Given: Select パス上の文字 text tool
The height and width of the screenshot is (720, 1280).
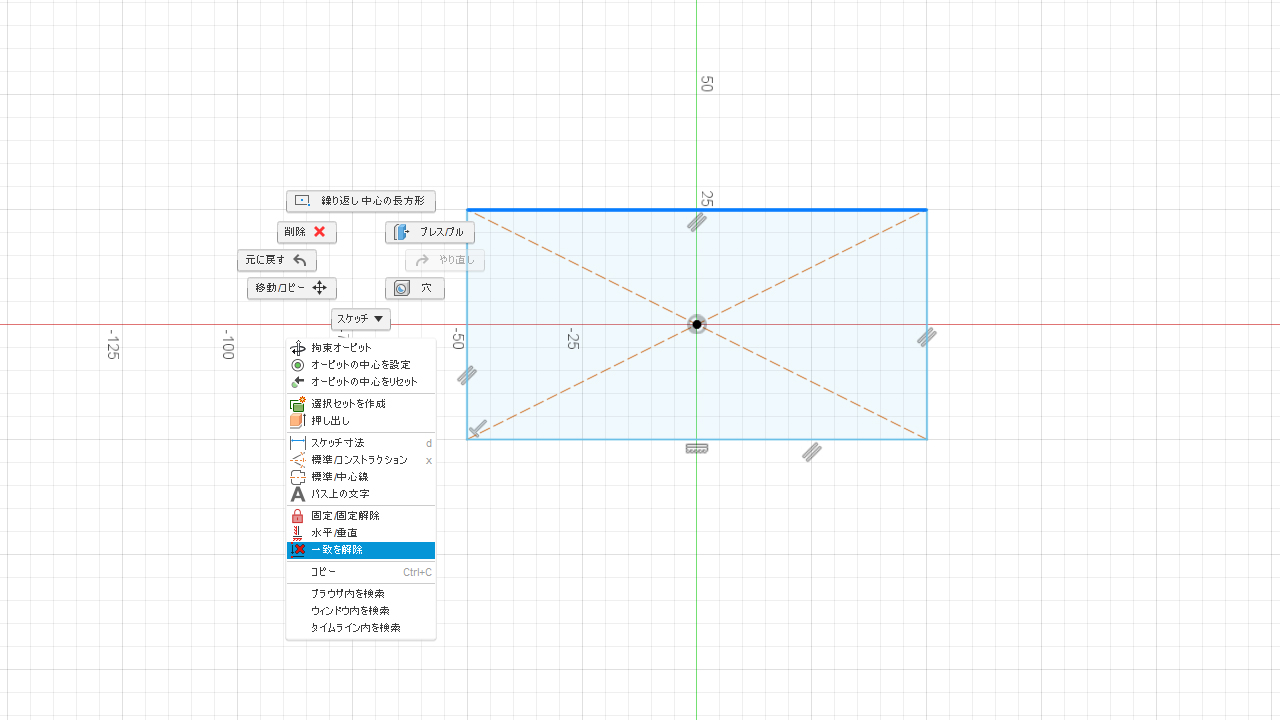Looking at the screenshot, I should pos(339,494).
